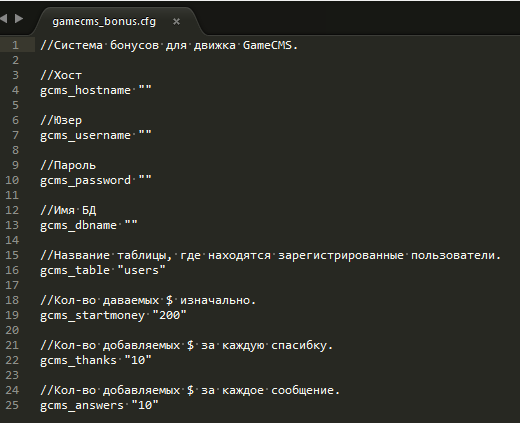Click line number 25 in gutter
The width and height of the screenshot is (520, 423).
click(12, 405)
